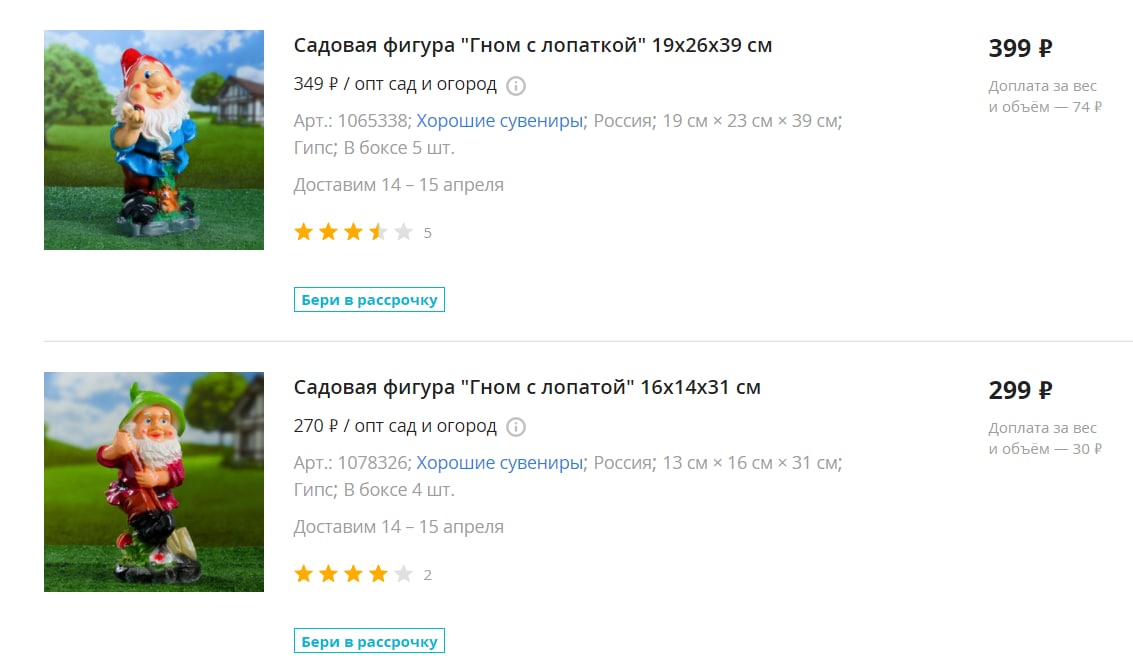Click "Бери в рассрочку" for the 399 ₽ gnome
Viewport: 1133px width, 667px height.
point(369,300)
